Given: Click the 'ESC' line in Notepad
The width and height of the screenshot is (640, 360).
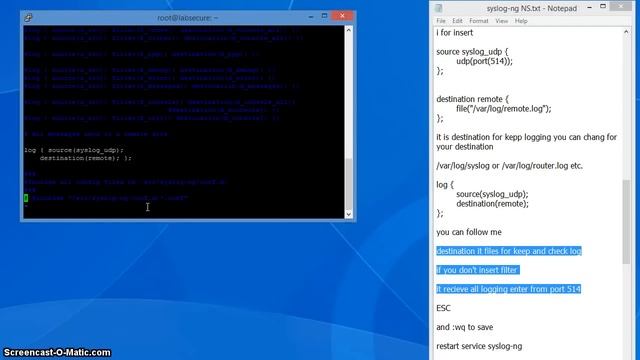Looking at the screenshot, I should (443, 308).
